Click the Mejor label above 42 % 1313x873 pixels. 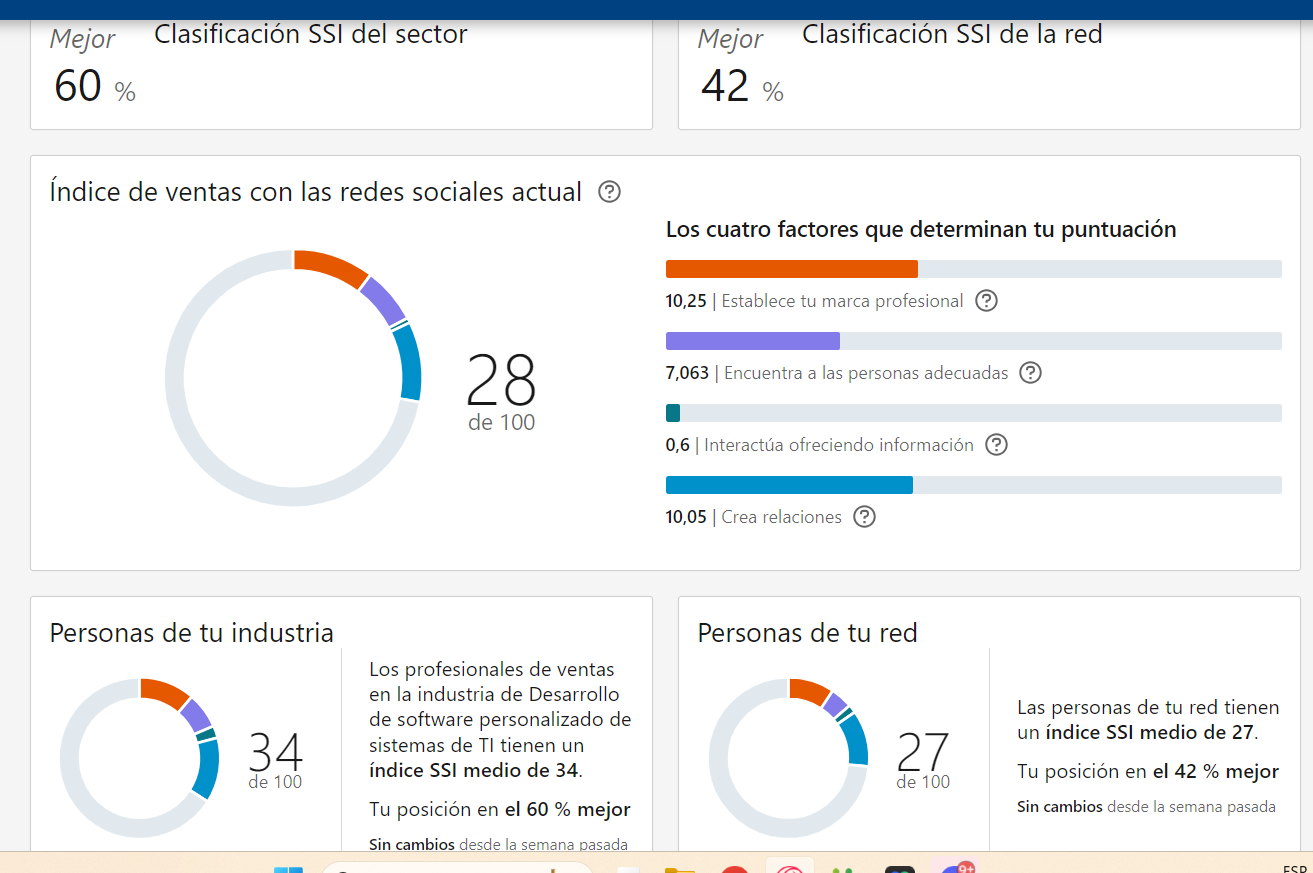[x=731, y=39]
